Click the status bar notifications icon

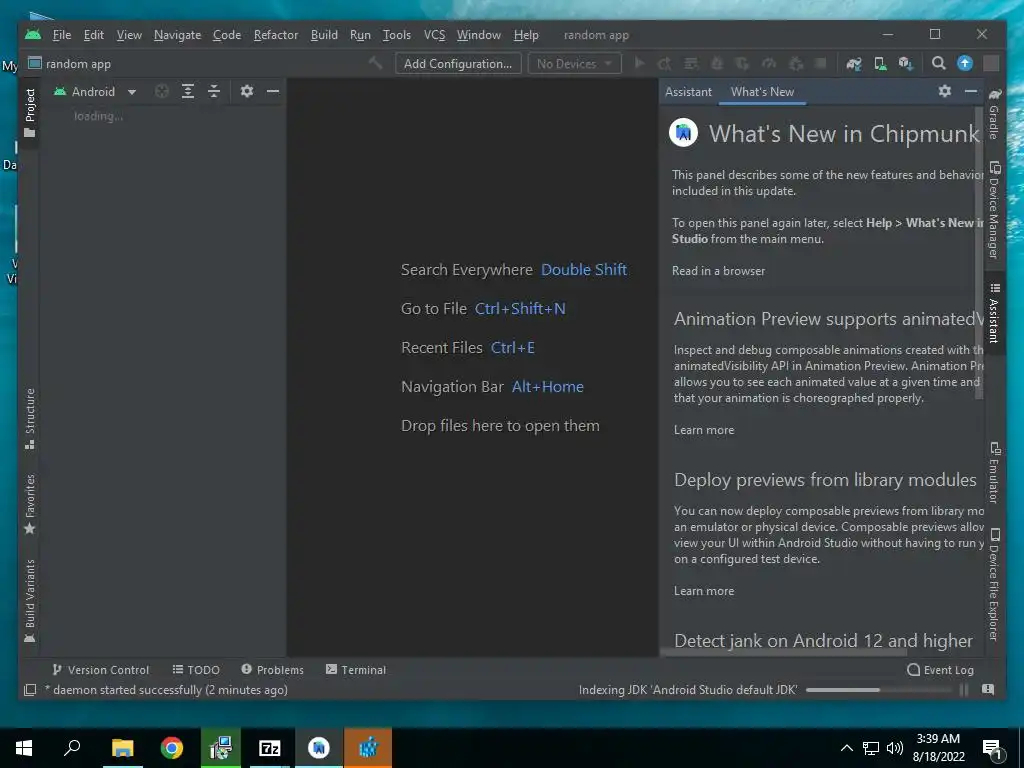(x=988, y=690)
